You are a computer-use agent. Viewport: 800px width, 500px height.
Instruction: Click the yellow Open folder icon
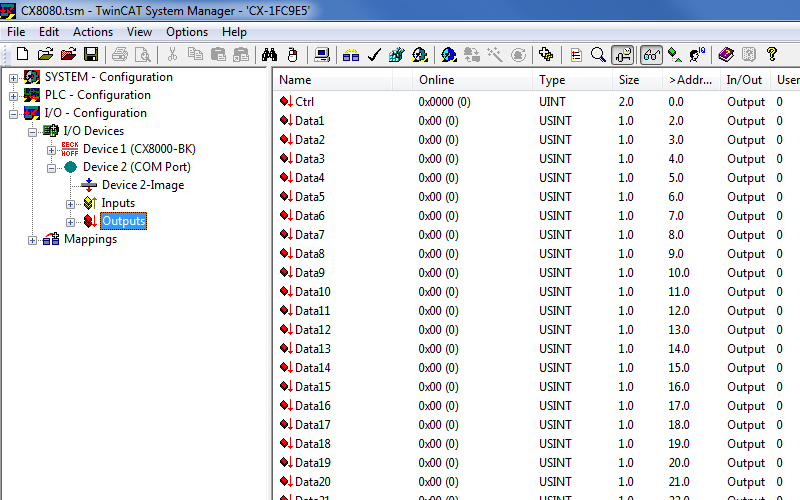coord(45,54)
